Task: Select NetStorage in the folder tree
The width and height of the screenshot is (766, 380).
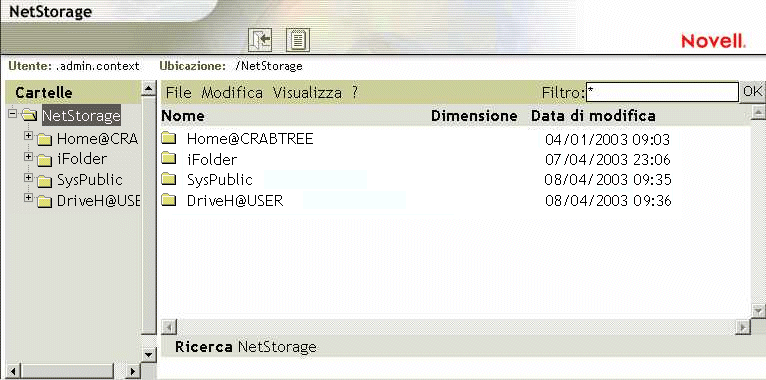Action: click(81, 116)
